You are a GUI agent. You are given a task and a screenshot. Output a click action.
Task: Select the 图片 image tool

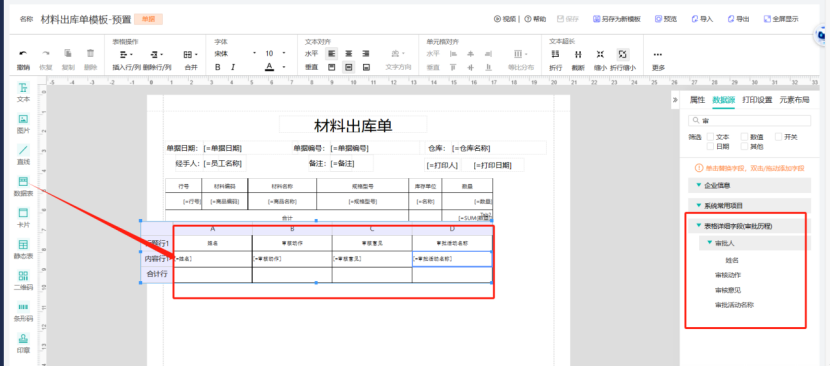point(23,123)
